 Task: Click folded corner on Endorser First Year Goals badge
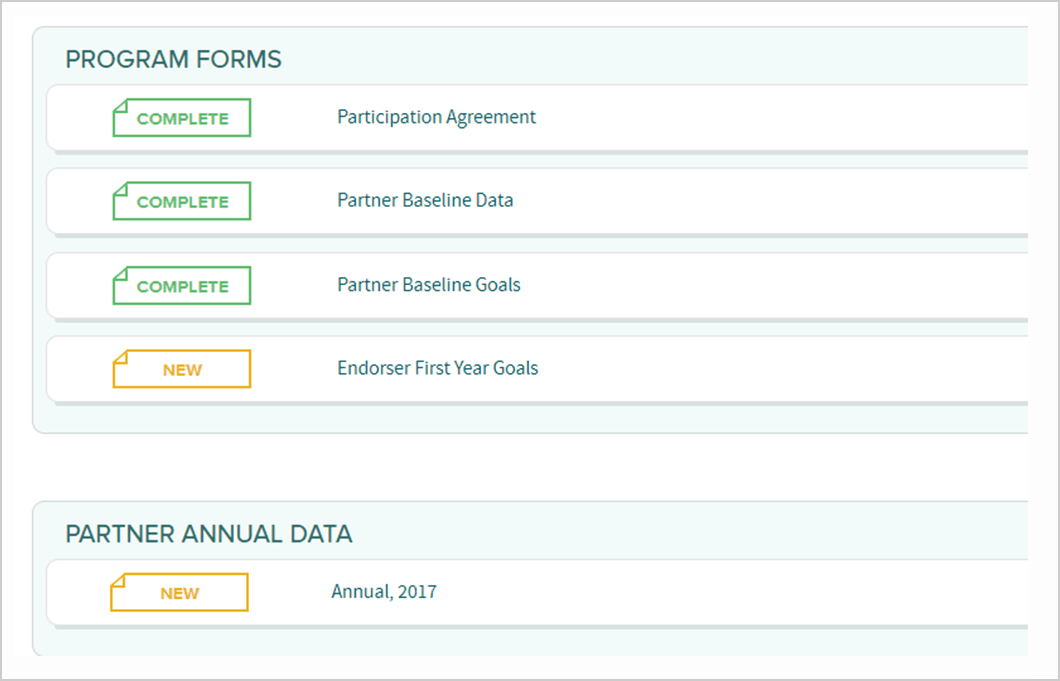tap(120, 357)
